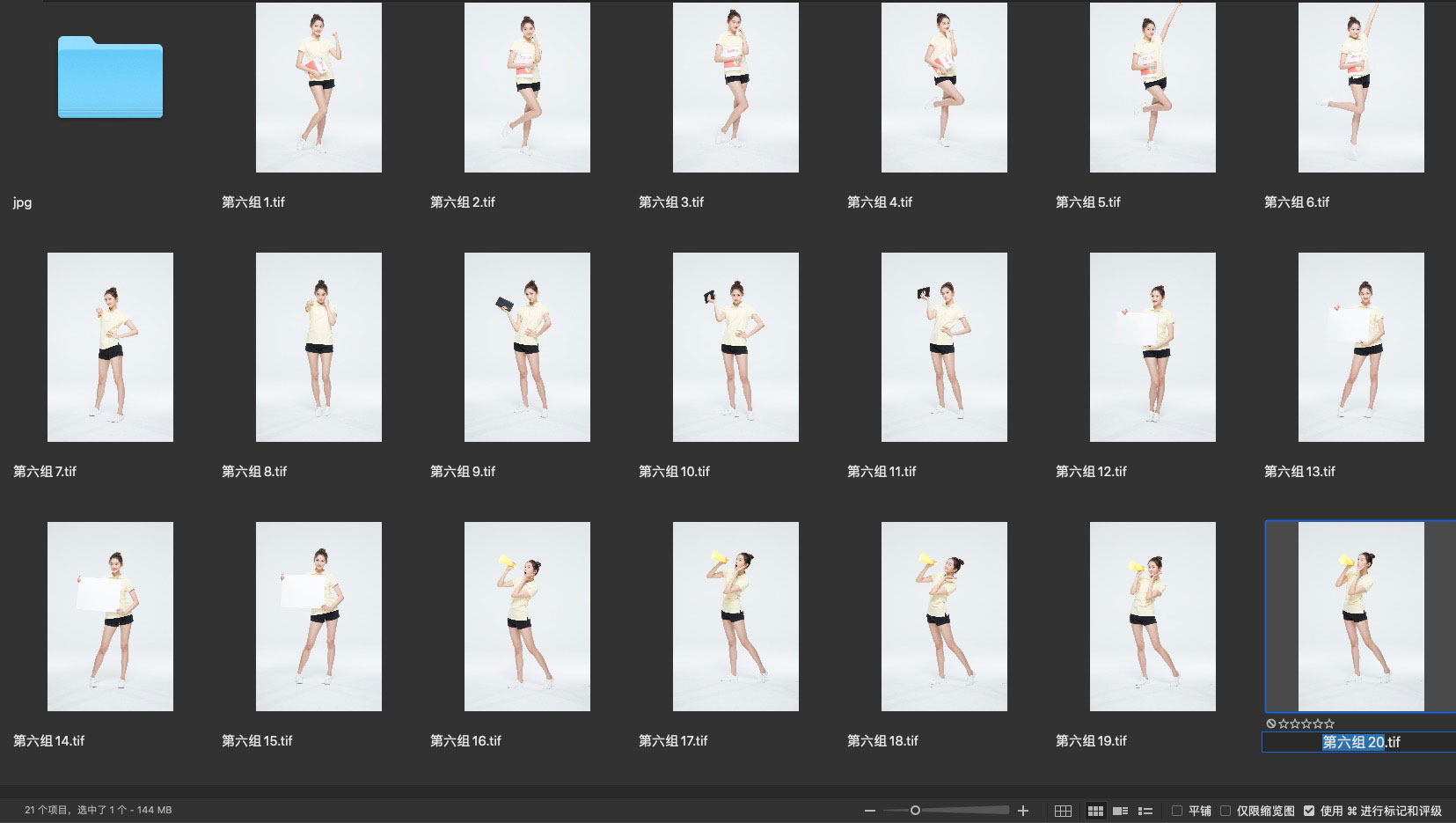
Task: Click the reject (no rating) icon
Action: [1271, 724]
